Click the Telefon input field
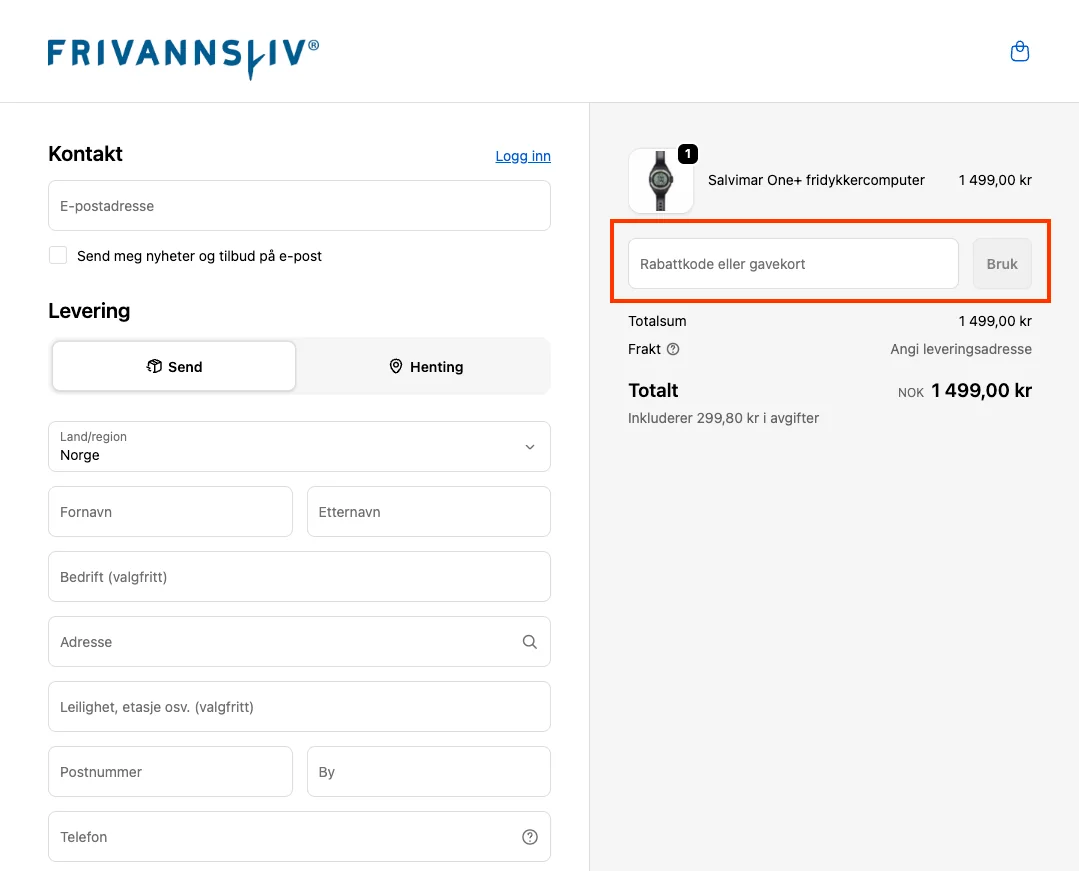This screenshot has width=1079, height=871. point(299,837)
